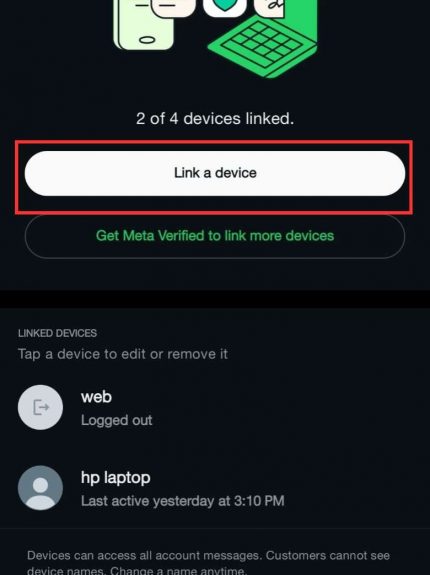Image resolution: width=430 pixels, height=575 pixels.
Task: Click the phone illustration at top
Action: (143, 25)
